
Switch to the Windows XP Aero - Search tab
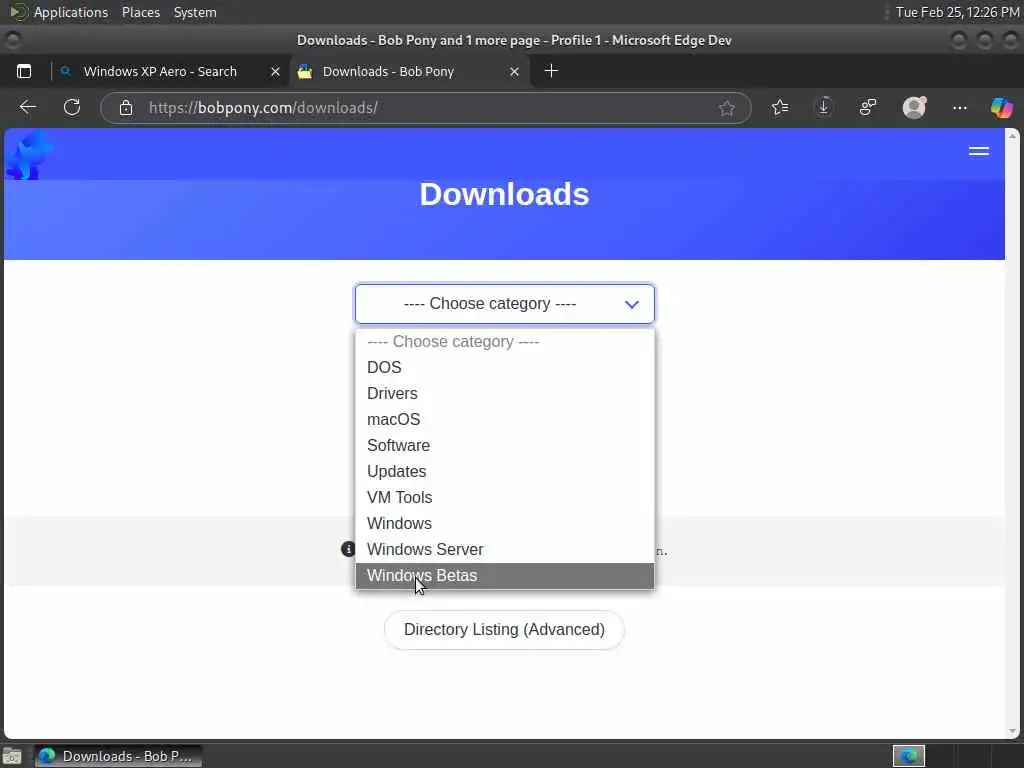(171, 71)
